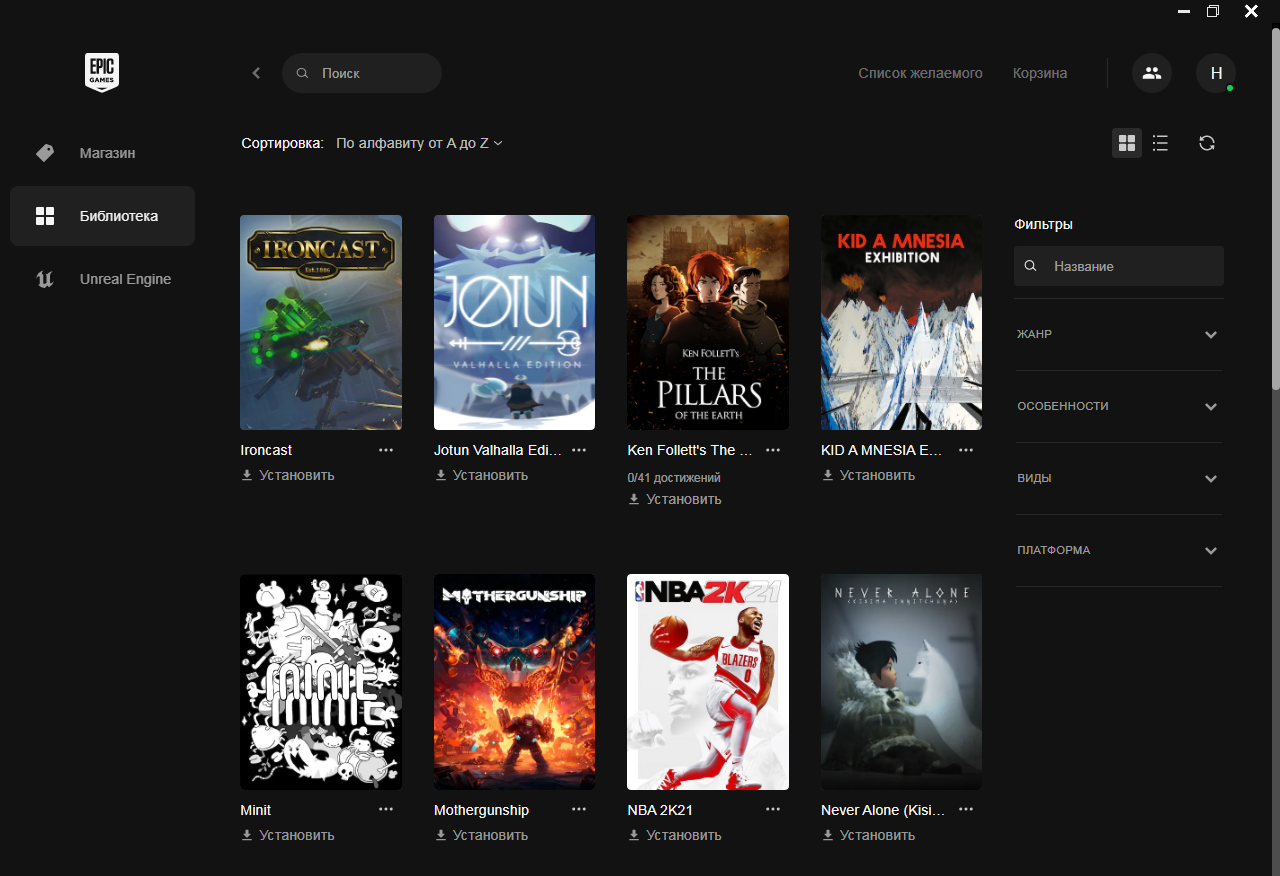The image size is (1280, 876).
Task: Open options menu for NBA 2K21
Action: pos(773,809)
